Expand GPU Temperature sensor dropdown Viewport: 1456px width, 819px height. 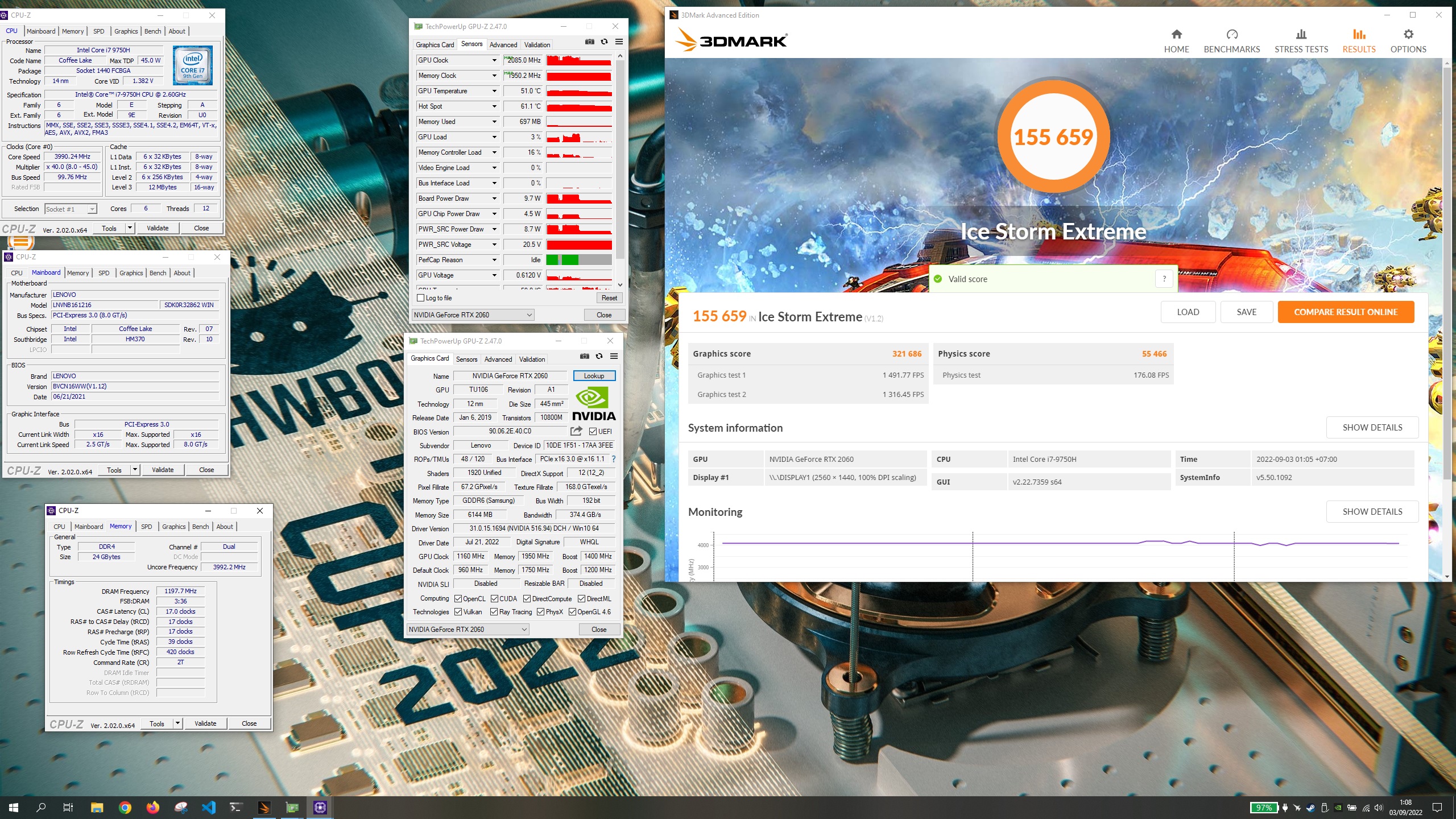pyautogui.click(x=494, y=91)
